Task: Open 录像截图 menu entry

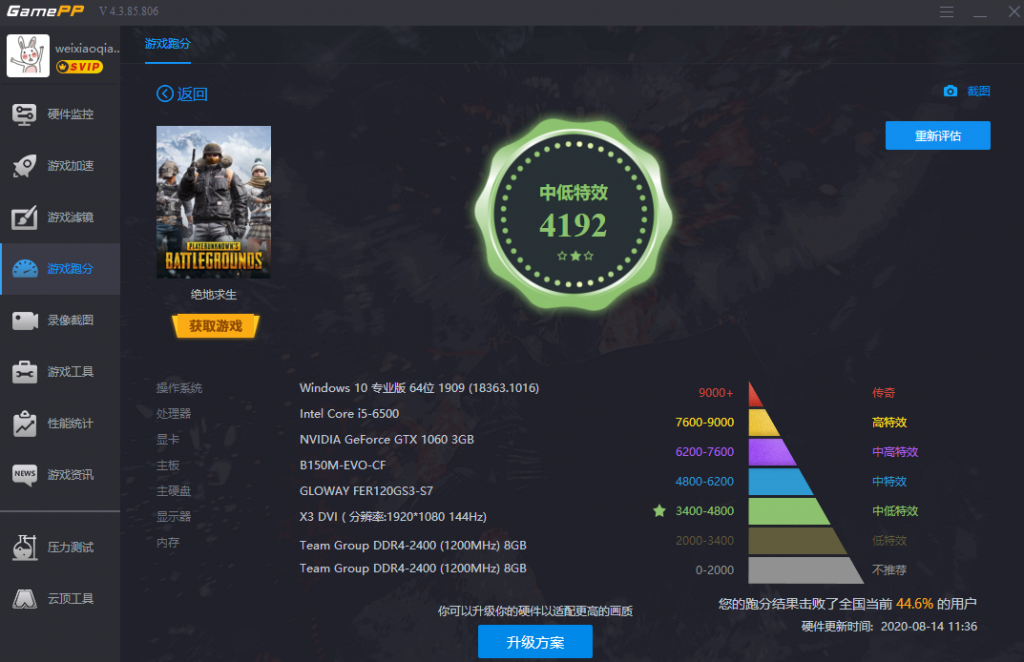Action: 60,321
